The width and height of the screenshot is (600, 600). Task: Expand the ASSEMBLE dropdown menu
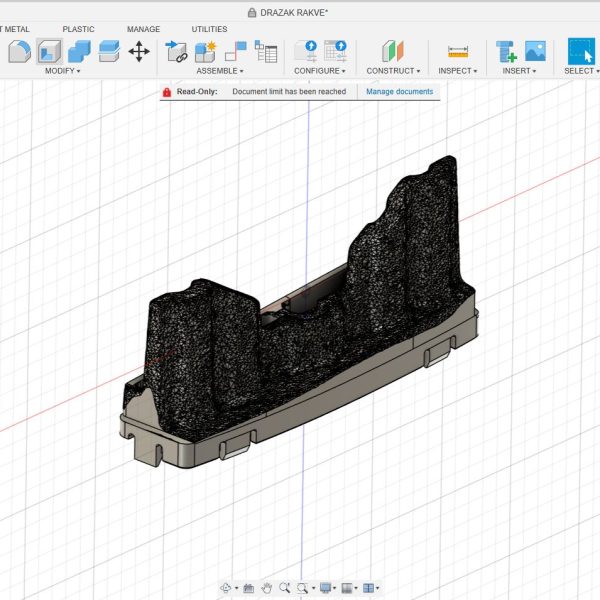click(220, 71)
